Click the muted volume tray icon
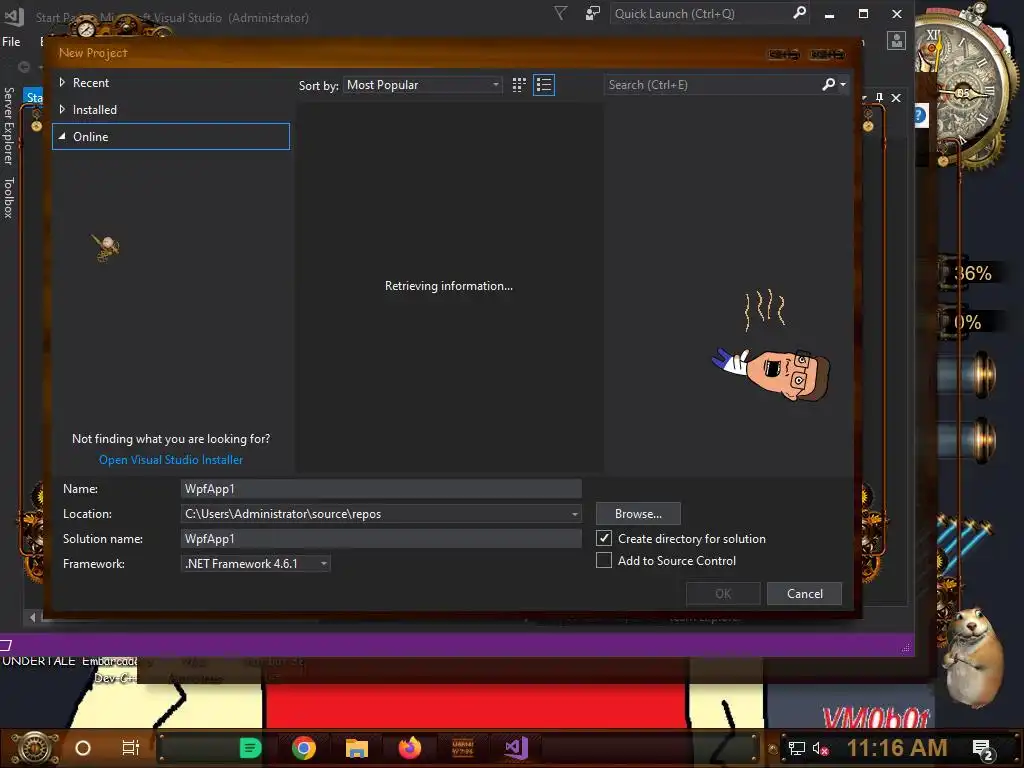 coord(820,748)
